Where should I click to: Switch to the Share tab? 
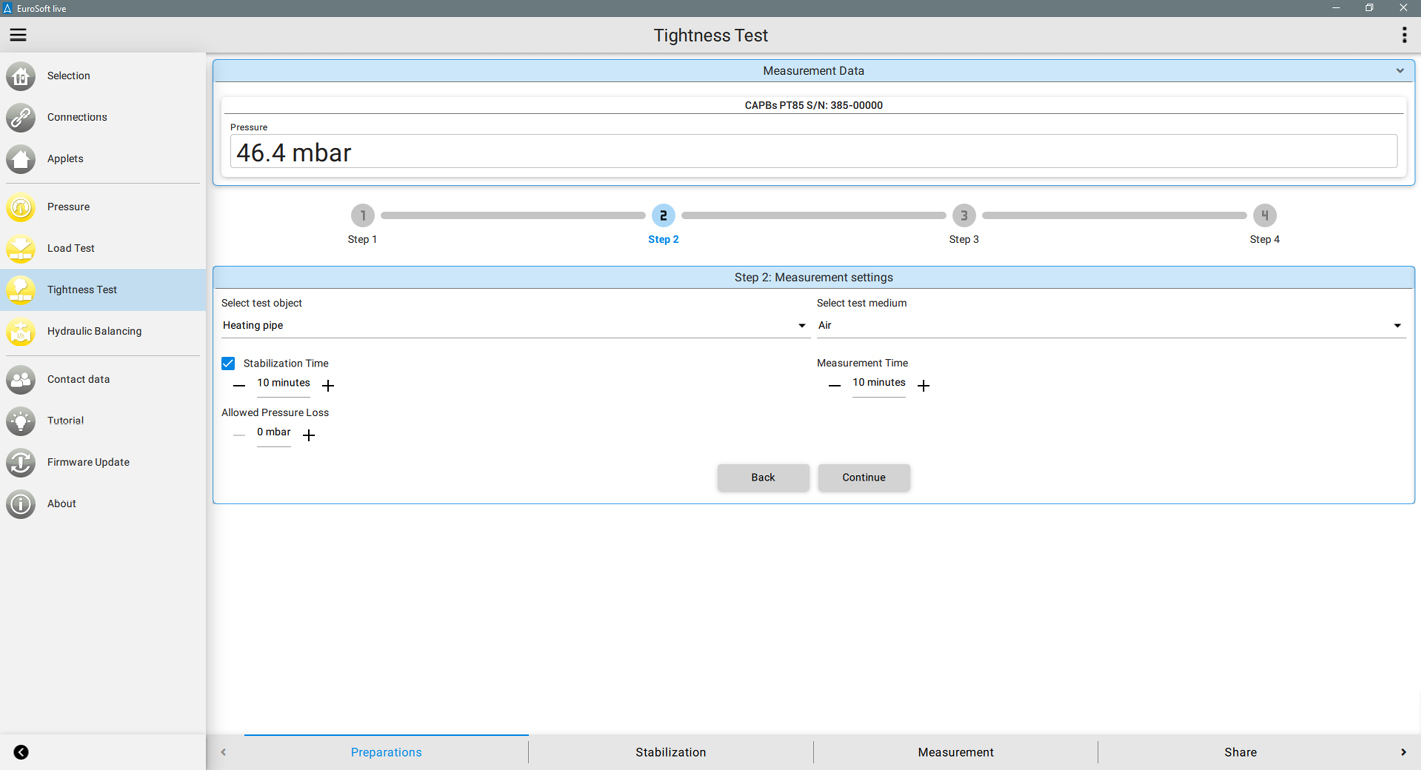pos(1240,752)
